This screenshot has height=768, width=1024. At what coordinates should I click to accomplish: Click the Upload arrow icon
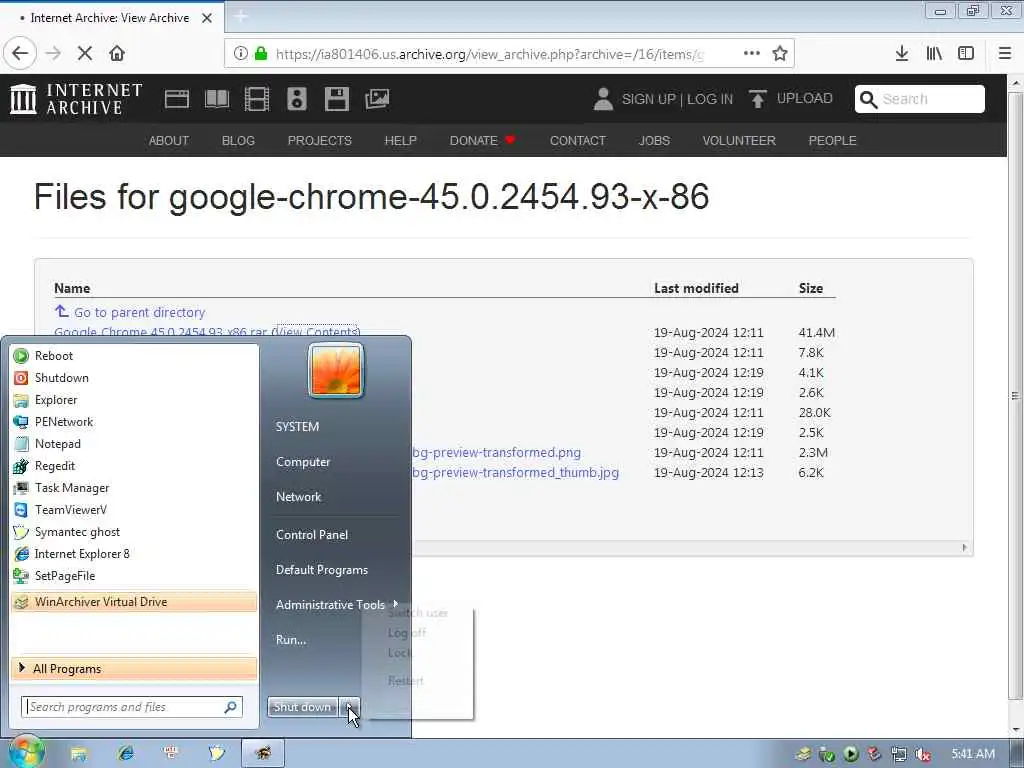758,99
